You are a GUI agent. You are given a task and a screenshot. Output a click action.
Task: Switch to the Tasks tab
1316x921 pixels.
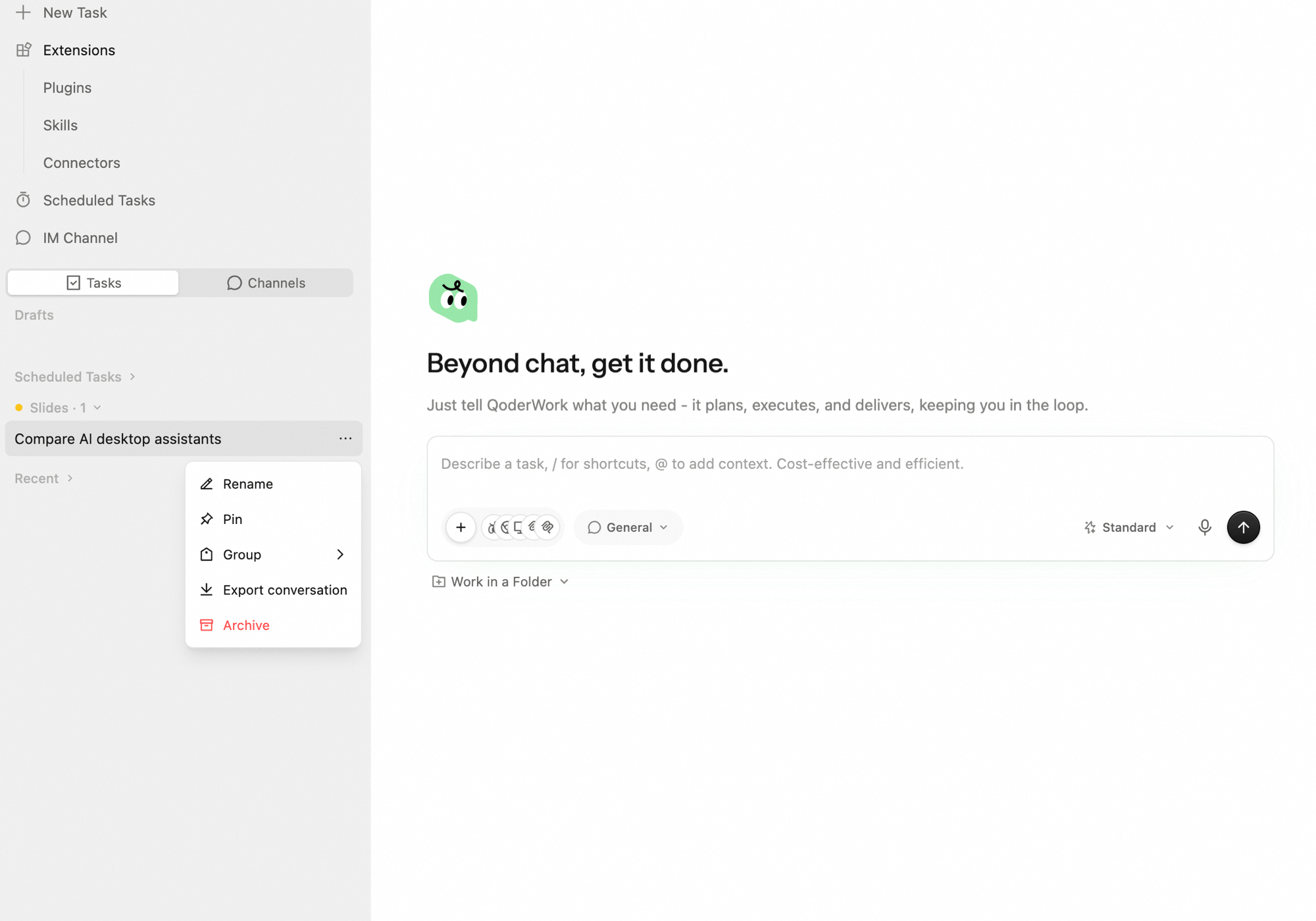pyautogui.click(x=93, y=283)
